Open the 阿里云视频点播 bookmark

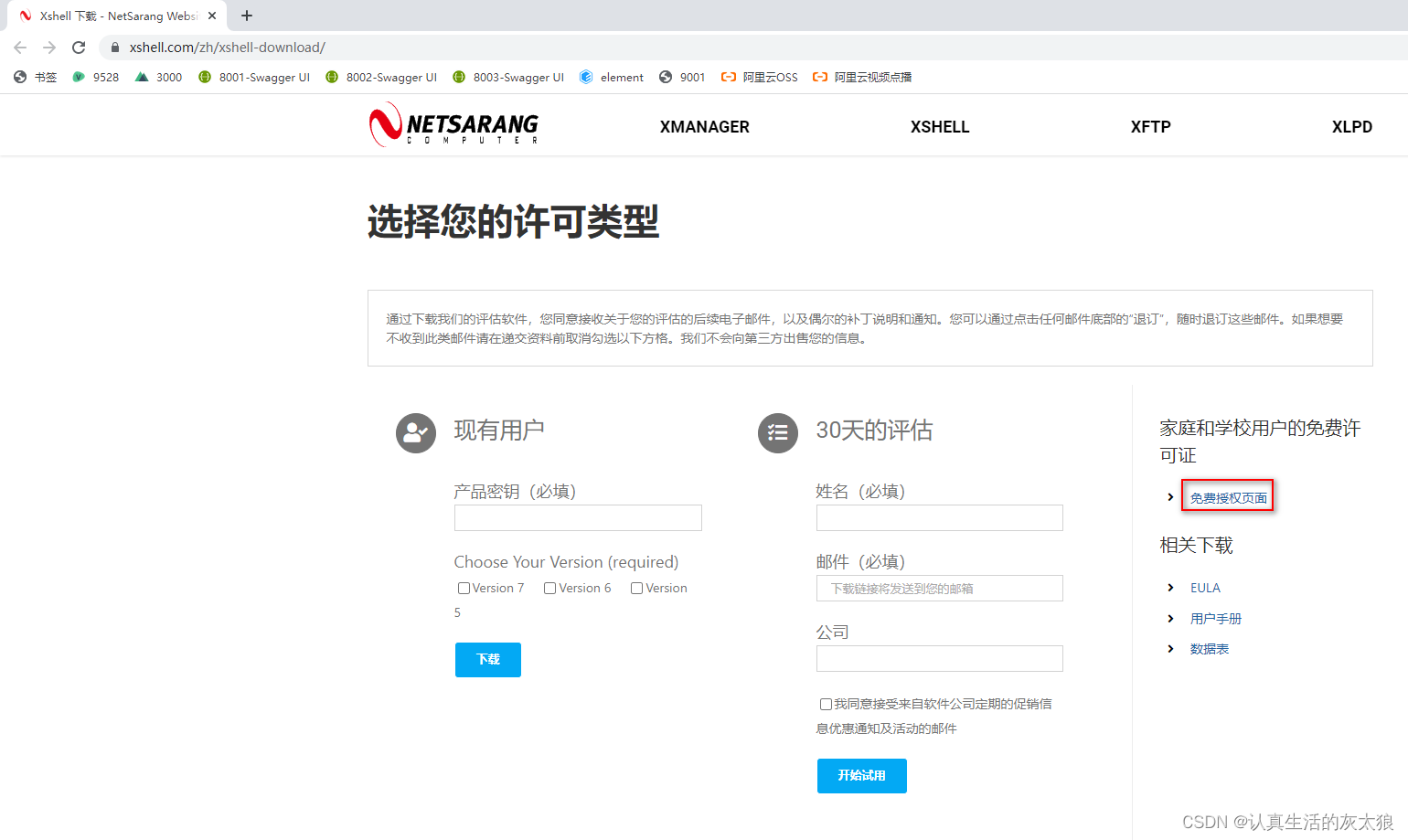(862, 78)
